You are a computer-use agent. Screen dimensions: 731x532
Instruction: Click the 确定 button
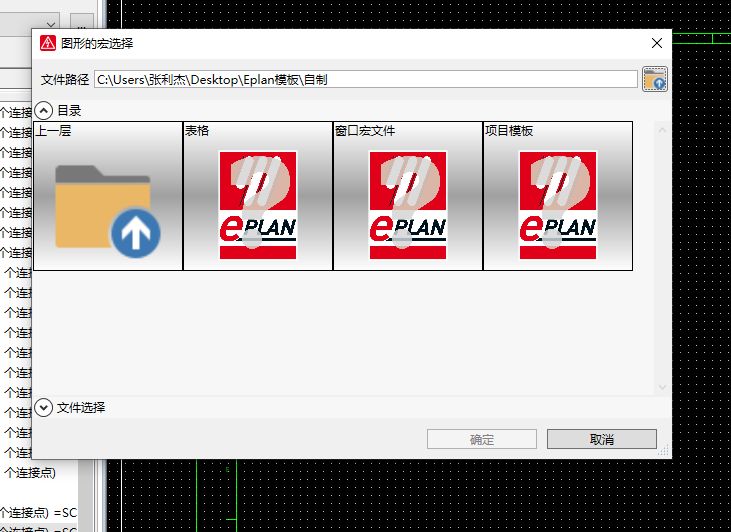click(x=482, y=439)
